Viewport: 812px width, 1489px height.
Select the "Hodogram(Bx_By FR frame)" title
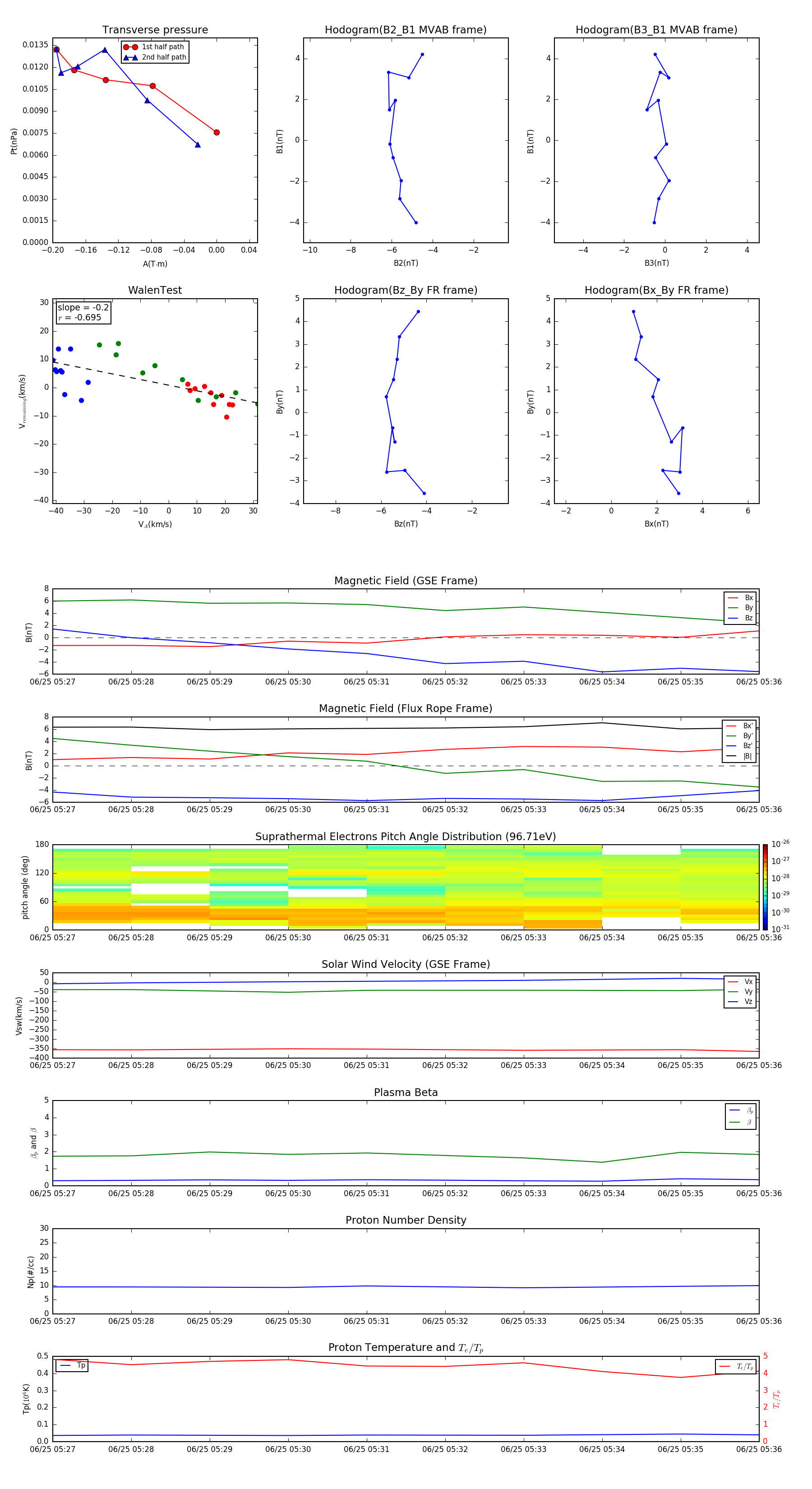[x=656, y=290]
